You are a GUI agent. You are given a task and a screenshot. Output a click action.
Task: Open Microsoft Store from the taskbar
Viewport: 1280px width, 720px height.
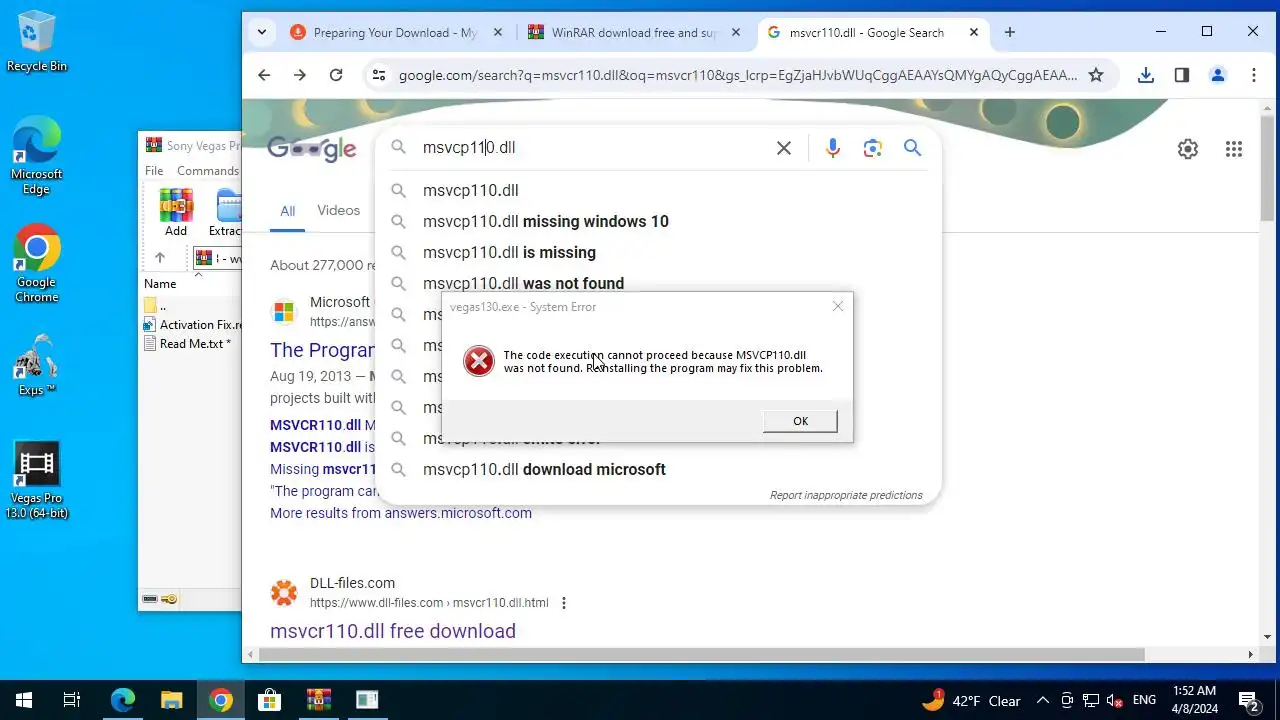point(269,700)
